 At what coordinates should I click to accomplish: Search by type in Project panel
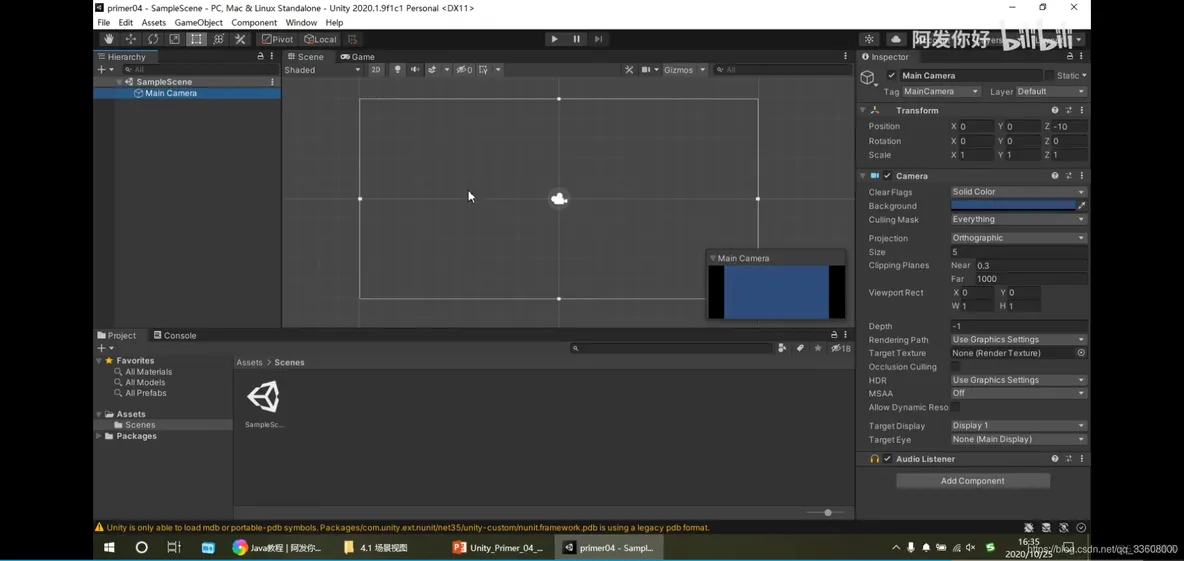(x=783, y=348)
